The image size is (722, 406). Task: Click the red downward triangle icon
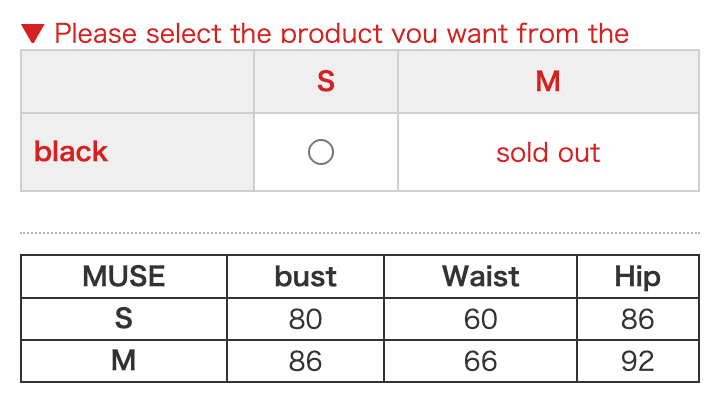click(x=33, y=34)
